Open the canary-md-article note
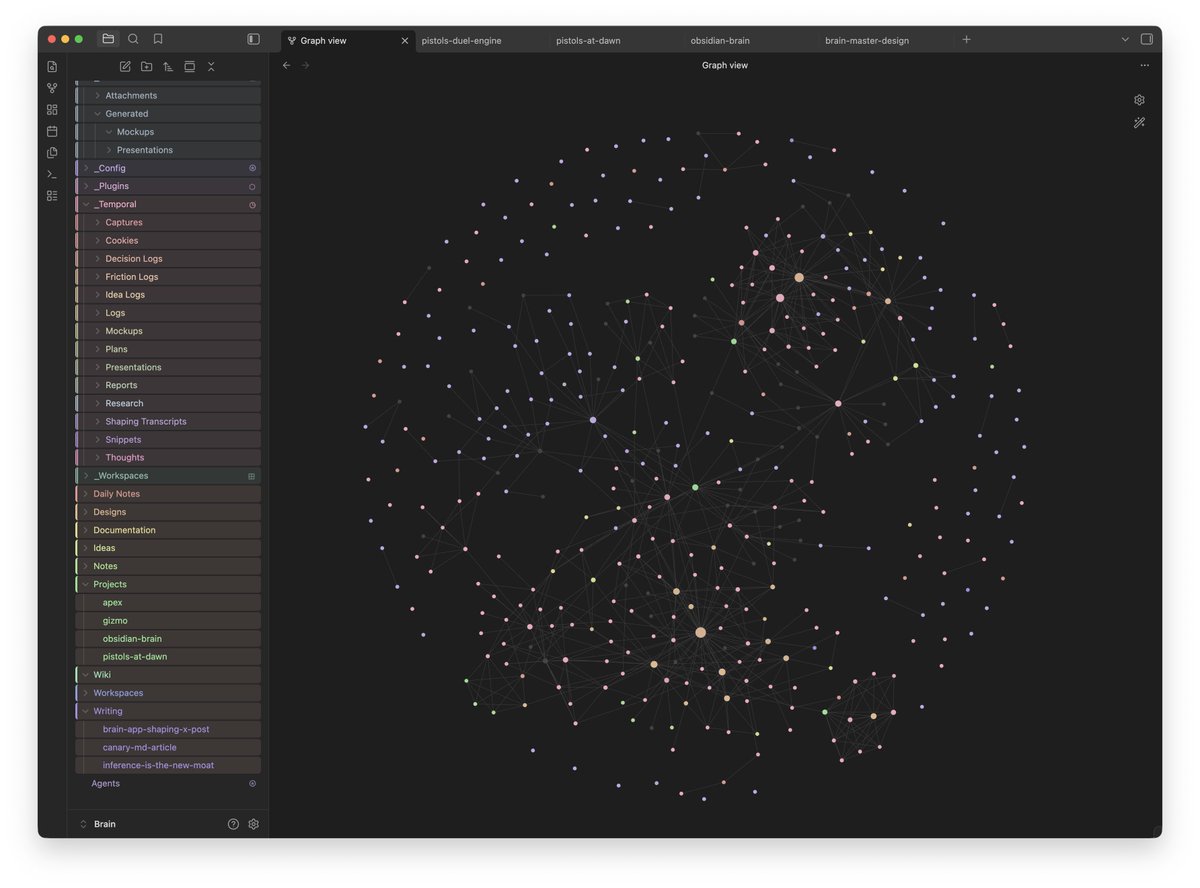The image size is (1200, 888). [x=168, y=747]
